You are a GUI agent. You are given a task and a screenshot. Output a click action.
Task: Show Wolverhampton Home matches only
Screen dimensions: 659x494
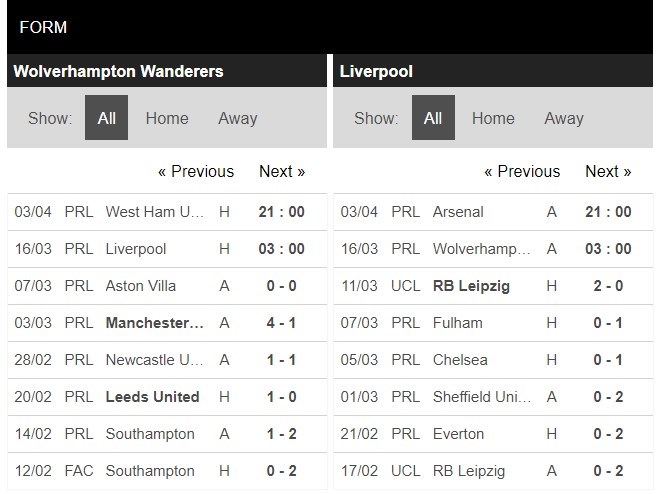(x=166, y=118)
